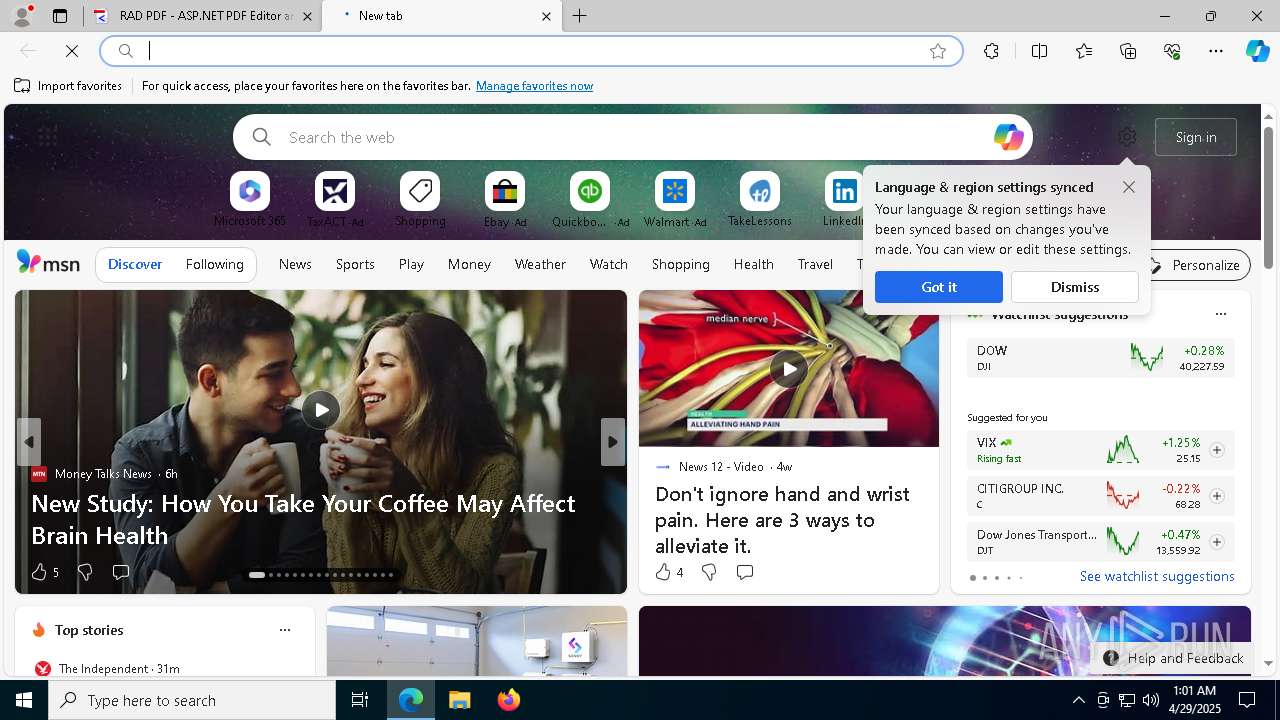Viewport: 1280px width, 720px height.
Task: Open the Money category
Action: (x=469, y=264)
